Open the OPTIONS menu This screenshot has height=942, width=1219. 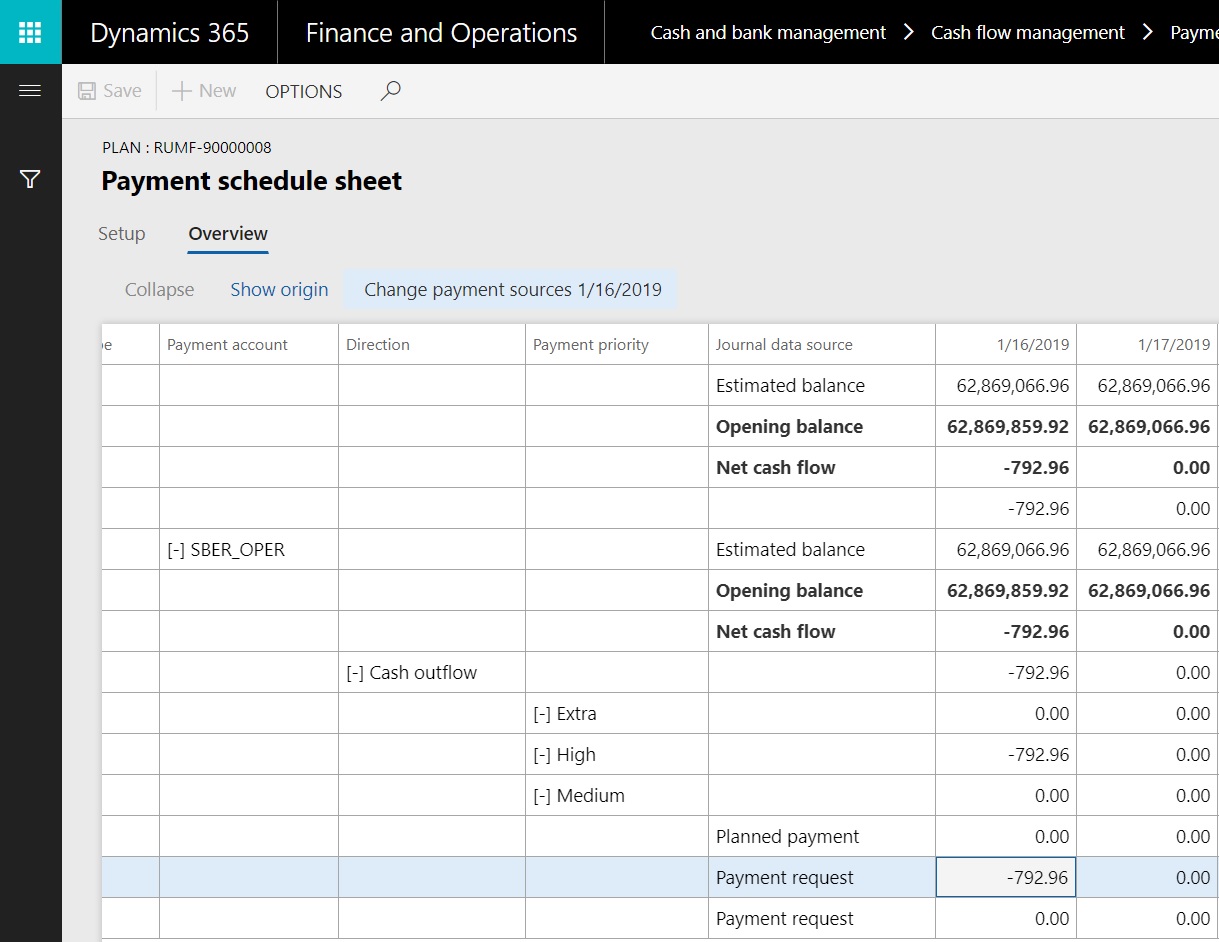304,91
